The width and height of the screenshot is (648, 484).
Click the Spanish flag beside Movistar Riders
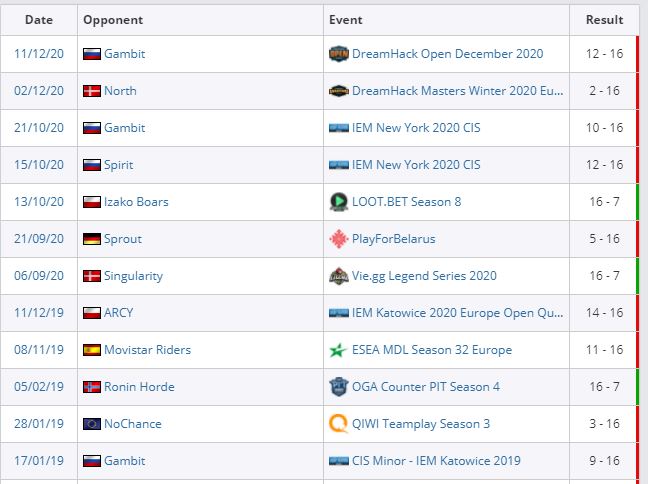(92, 350)
